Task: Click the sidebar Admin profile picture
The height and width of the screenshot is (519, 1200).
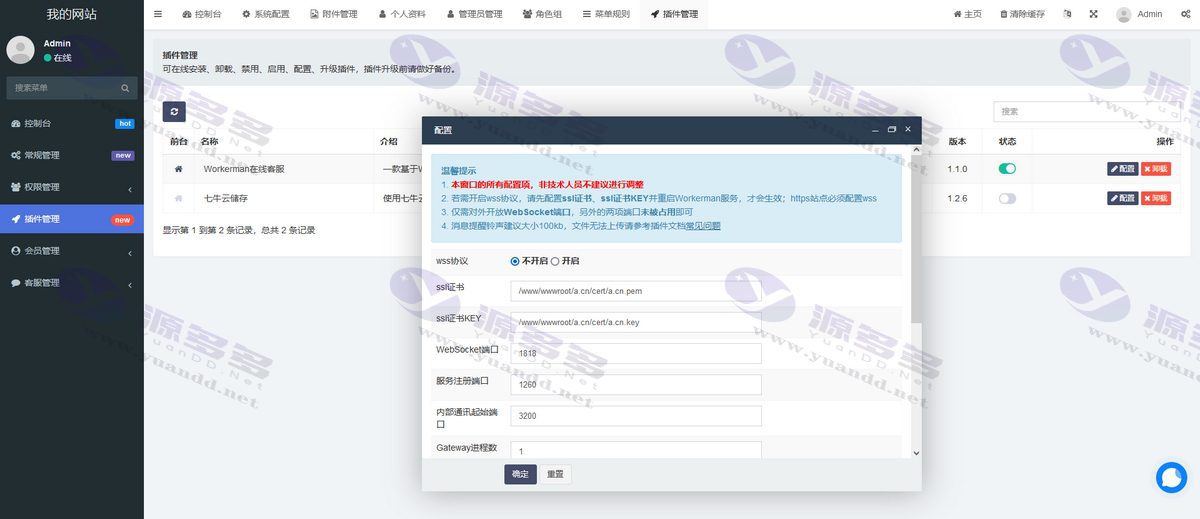Action: pyautogui.click(x=20, y=50)
